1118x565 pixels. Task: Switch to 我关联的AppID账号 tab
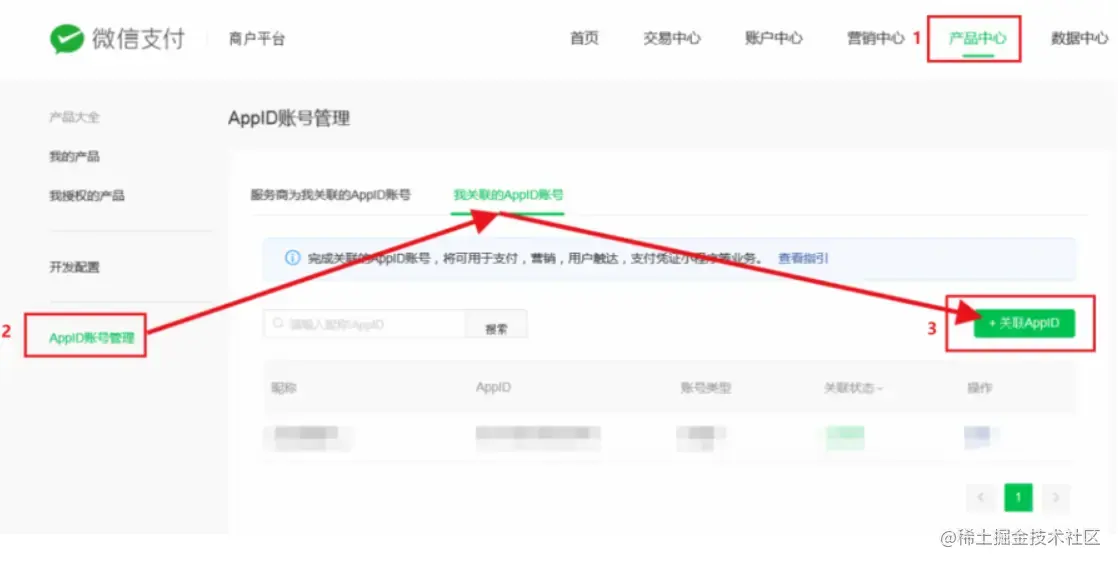coord(508,195)
